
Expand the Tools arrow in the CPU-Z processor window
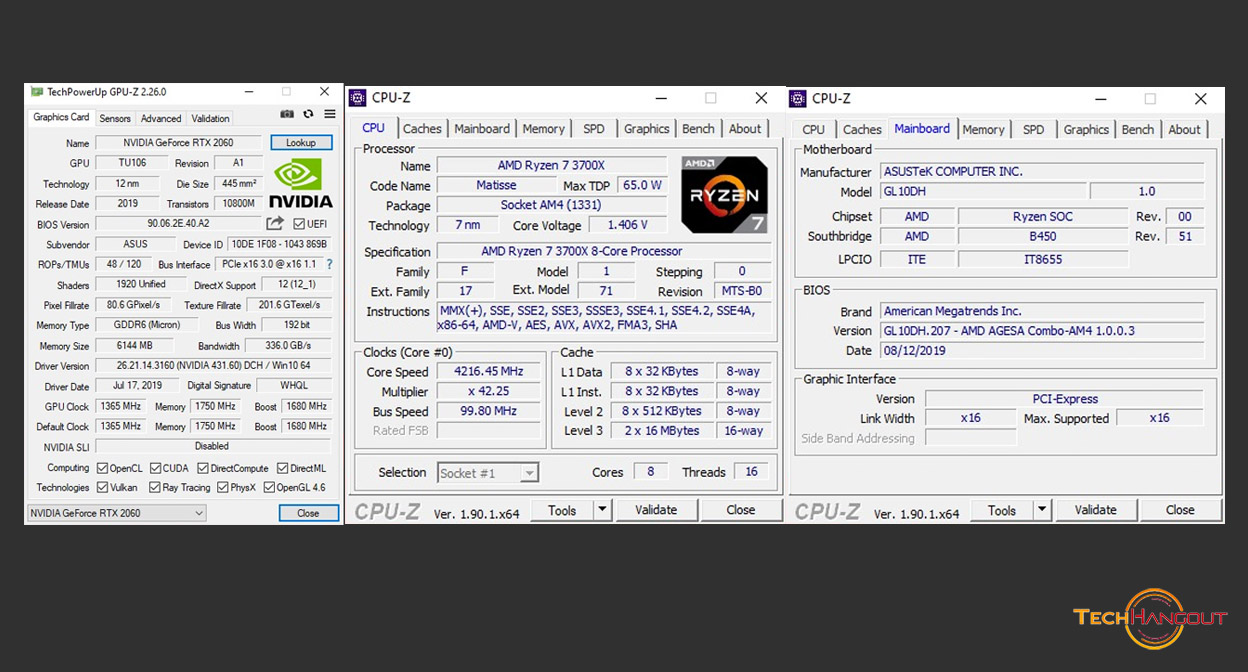(x=602, y=510)
